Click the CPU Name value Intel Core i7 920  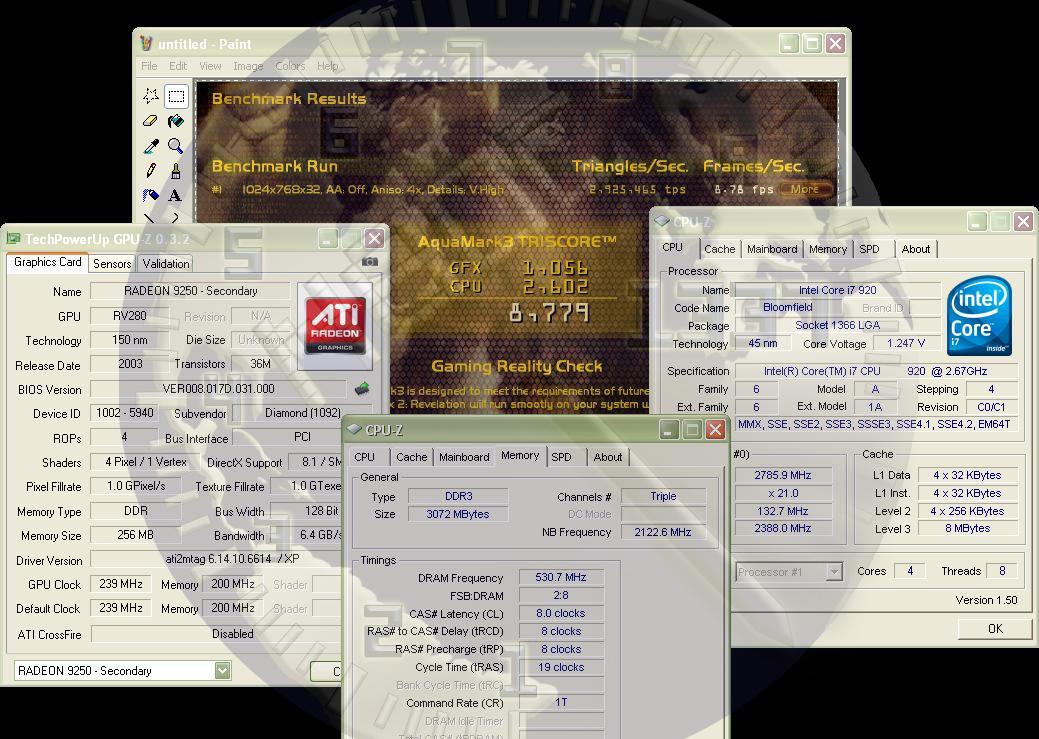(838, 290)
